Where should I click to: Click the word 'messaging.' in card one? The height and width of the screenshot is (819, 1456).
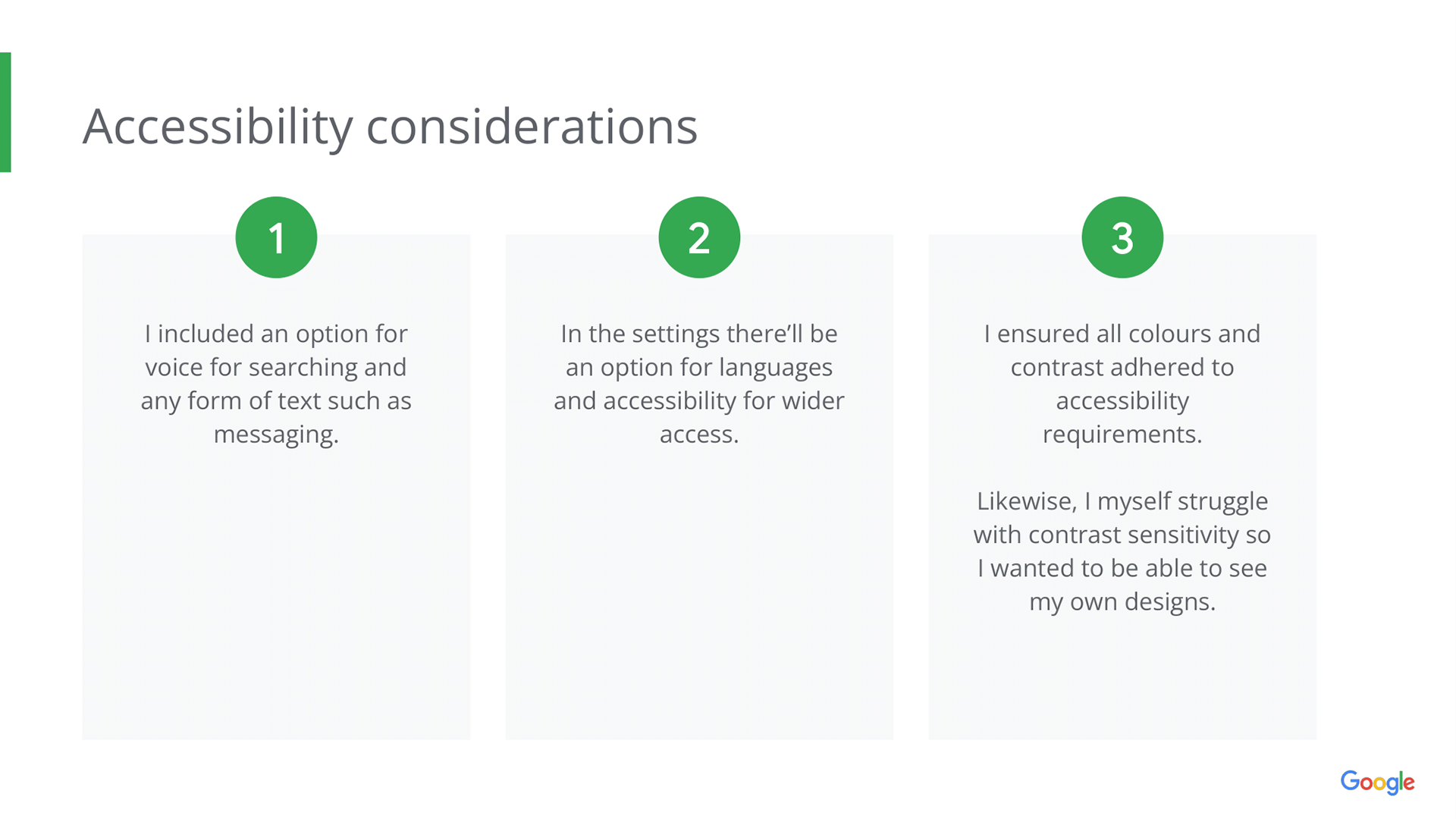point(276,435)
